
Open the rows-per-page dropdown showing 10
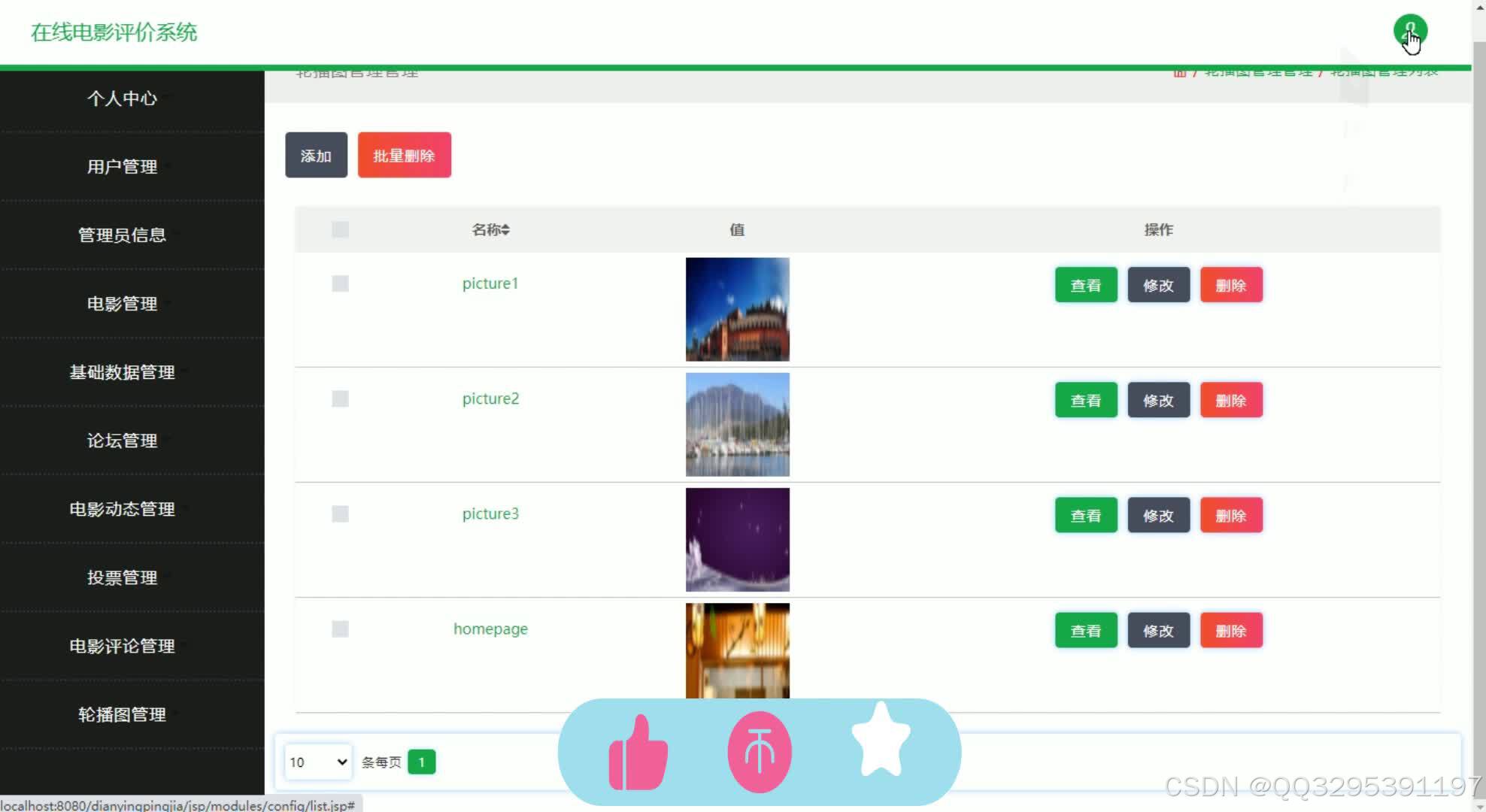[x=318, y=762]
